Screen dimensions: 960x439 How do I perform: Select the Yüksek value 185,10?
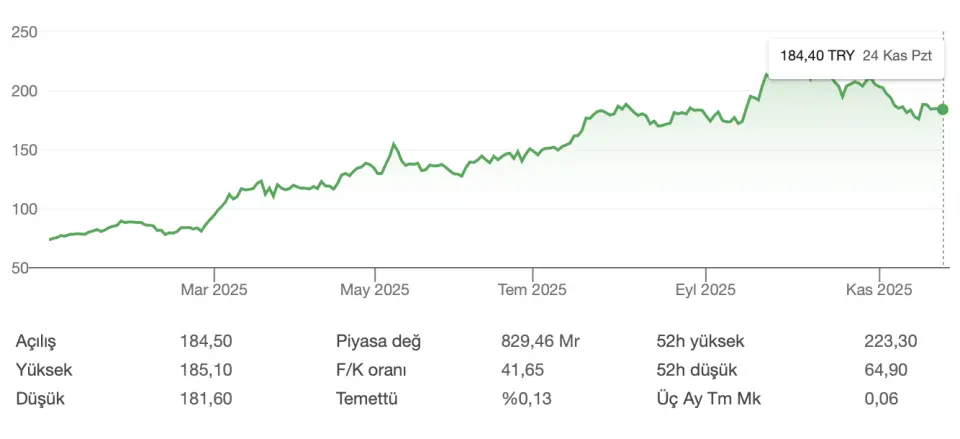tap(206, 370)
